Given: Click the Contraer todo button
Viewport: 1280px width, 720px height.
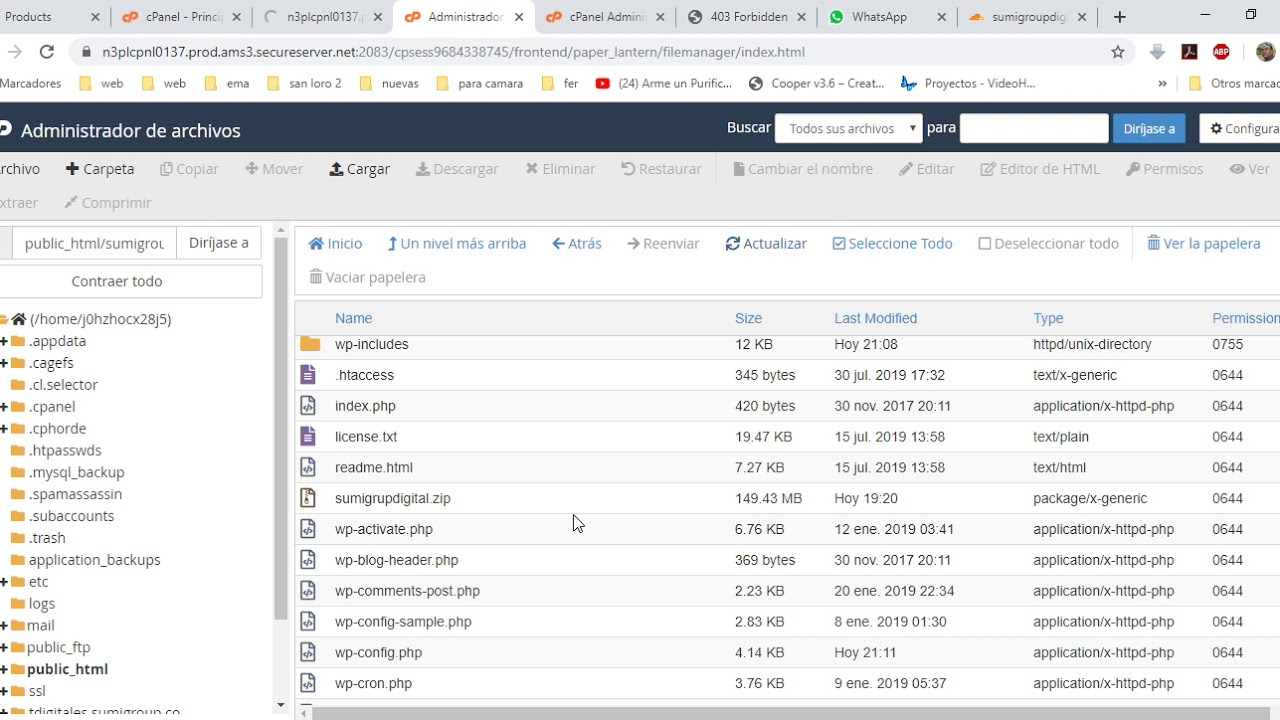Looking at the screenshot, I should pyautogui.click(x=117, y=281).
